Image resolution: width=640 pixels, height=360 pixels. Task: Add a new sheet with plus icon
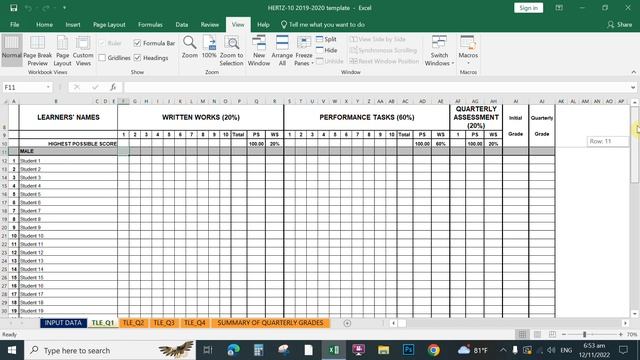[347, 323]
